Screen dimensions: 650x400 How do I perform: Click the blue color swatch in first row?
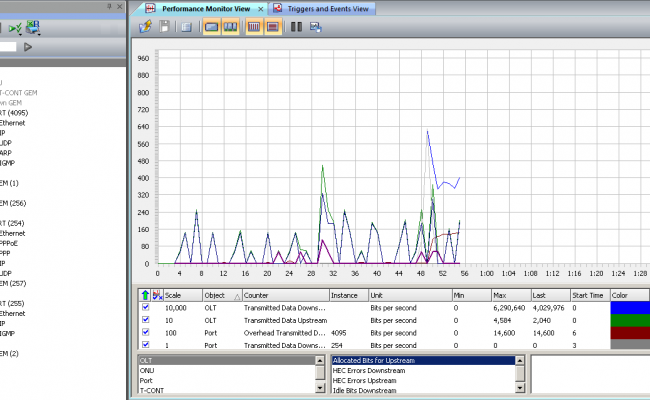pos(629,308)
